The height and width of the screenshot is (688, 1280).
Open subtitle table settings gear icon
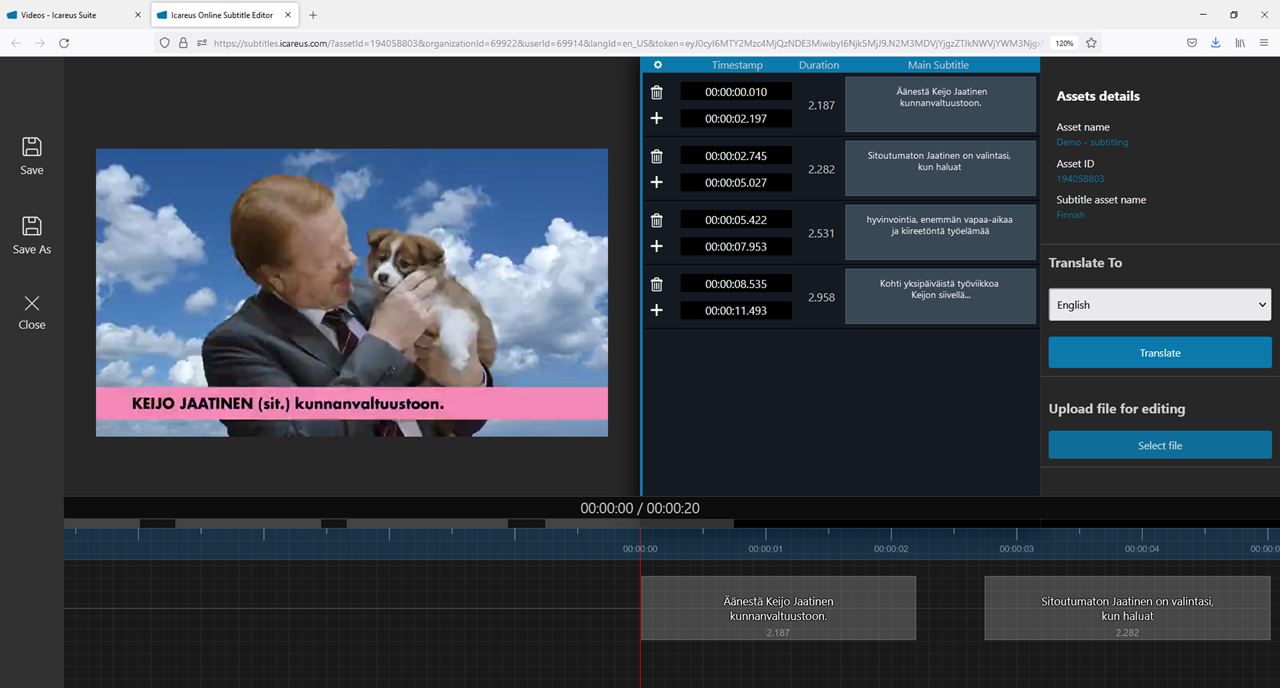click(657, 65)
